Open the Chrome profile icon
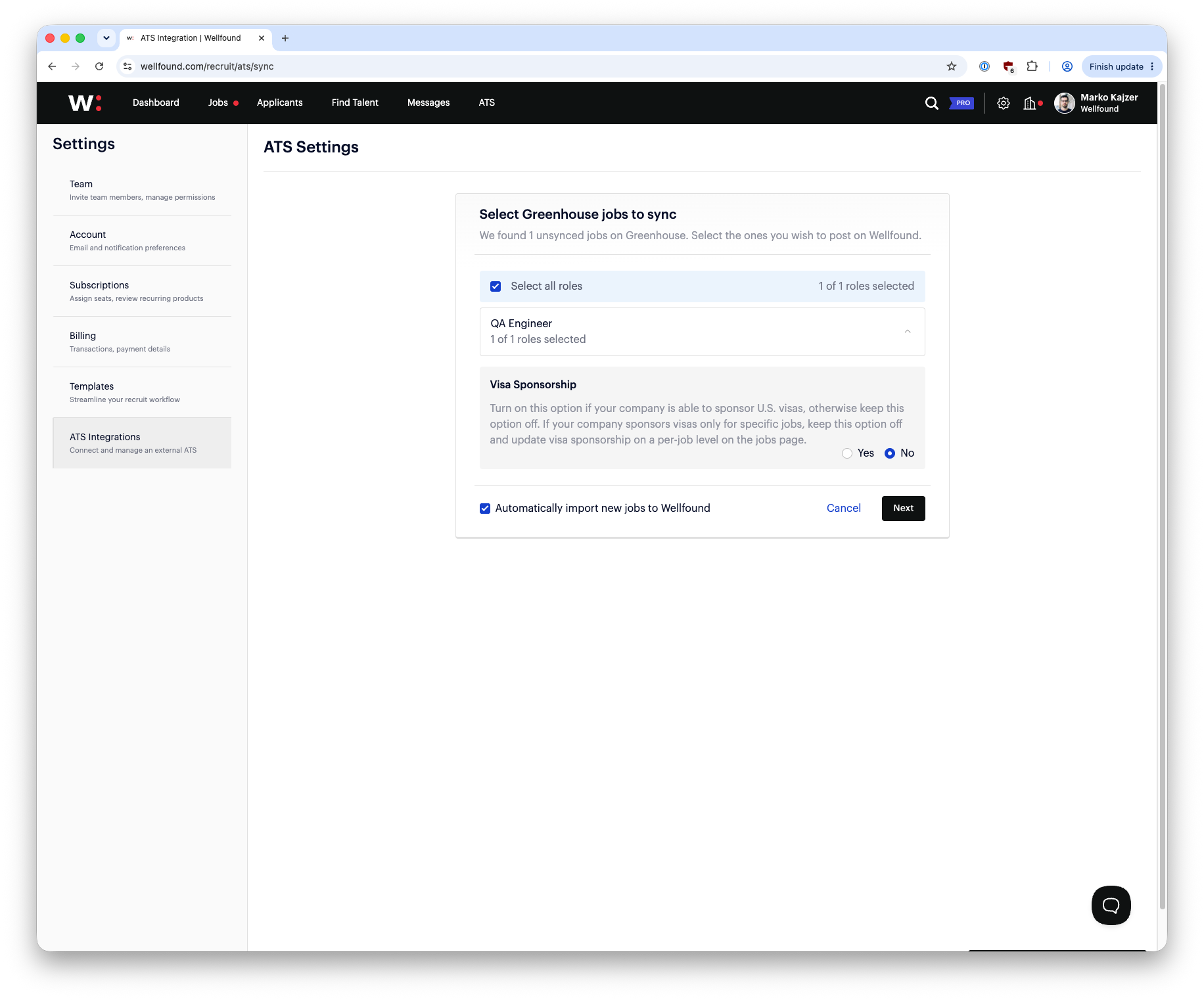The height and width of the screenshot is (1000, 1204). point(1067,66)
